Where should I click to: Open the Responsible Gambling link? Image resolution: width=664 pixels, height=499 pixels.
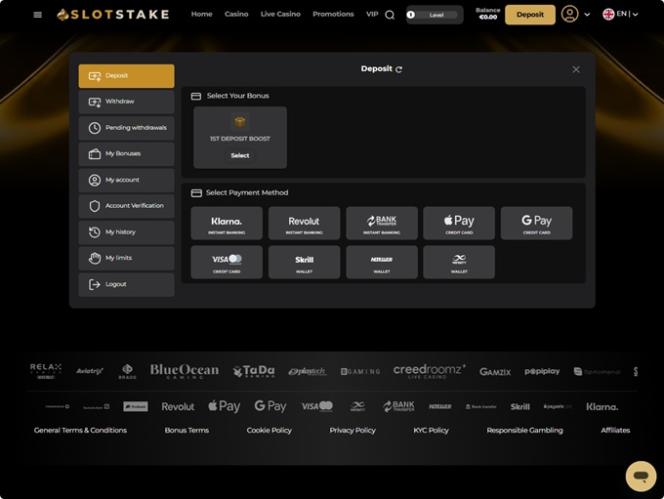pos(525,430)
